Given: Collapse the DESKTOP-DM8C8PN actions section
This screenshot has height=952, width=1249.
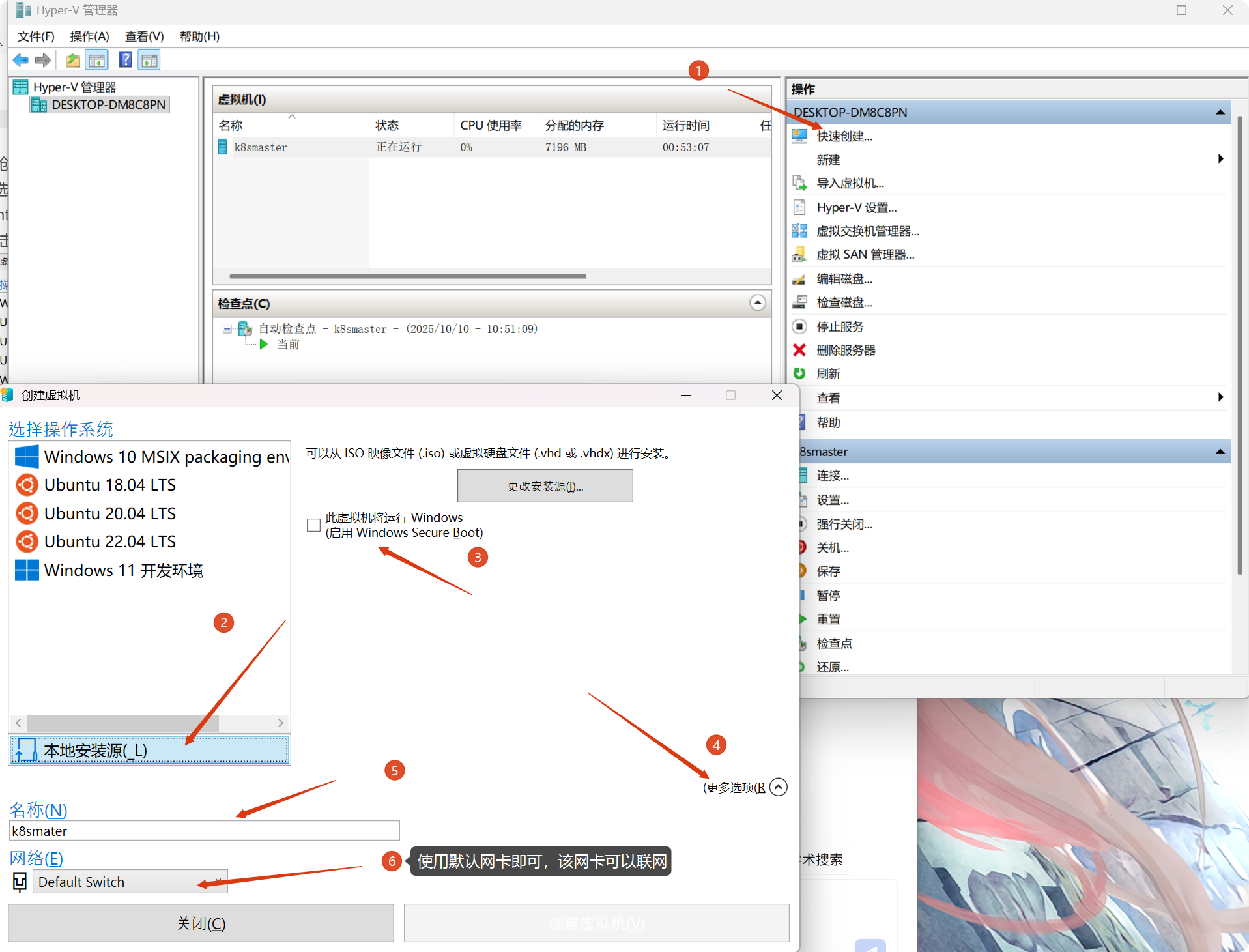Looking at the screenshot, I should 1220,112.
